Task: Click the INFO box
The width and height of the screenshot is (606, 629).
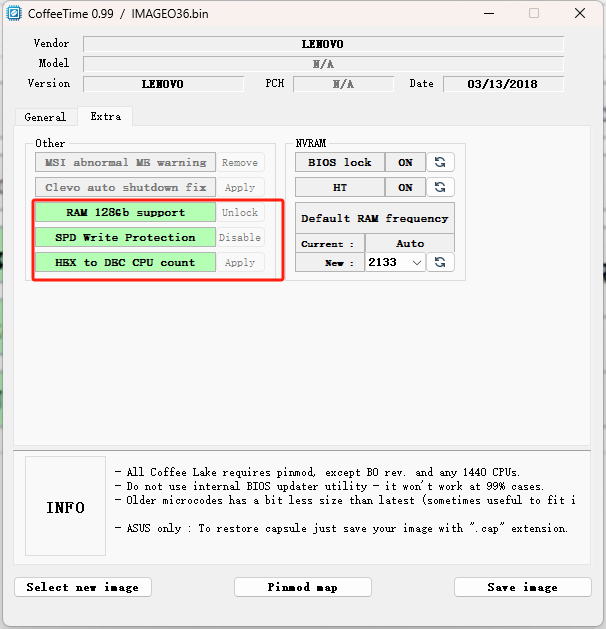Action: 65,507
